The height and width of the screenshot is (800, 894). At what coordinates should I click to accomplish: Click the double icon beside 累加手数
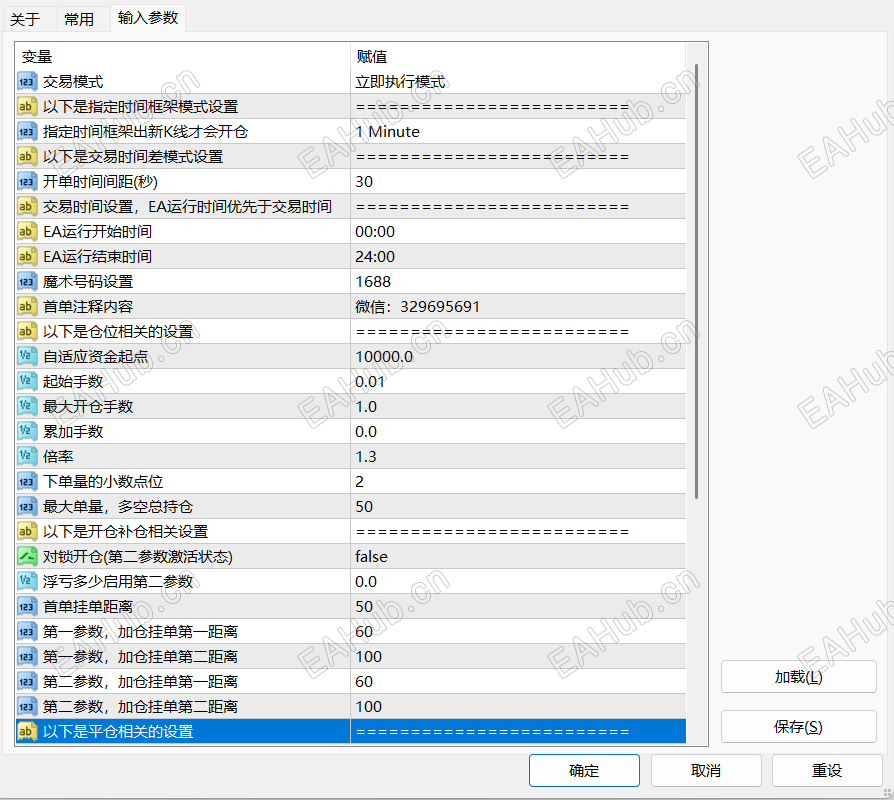click(x=26, y=432)
